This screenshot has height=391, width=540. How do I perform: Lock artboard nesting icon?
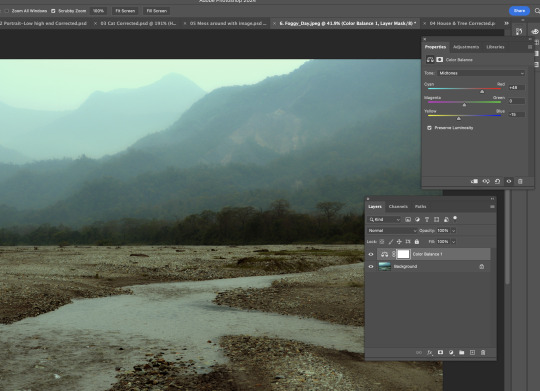tap(408, 241)
